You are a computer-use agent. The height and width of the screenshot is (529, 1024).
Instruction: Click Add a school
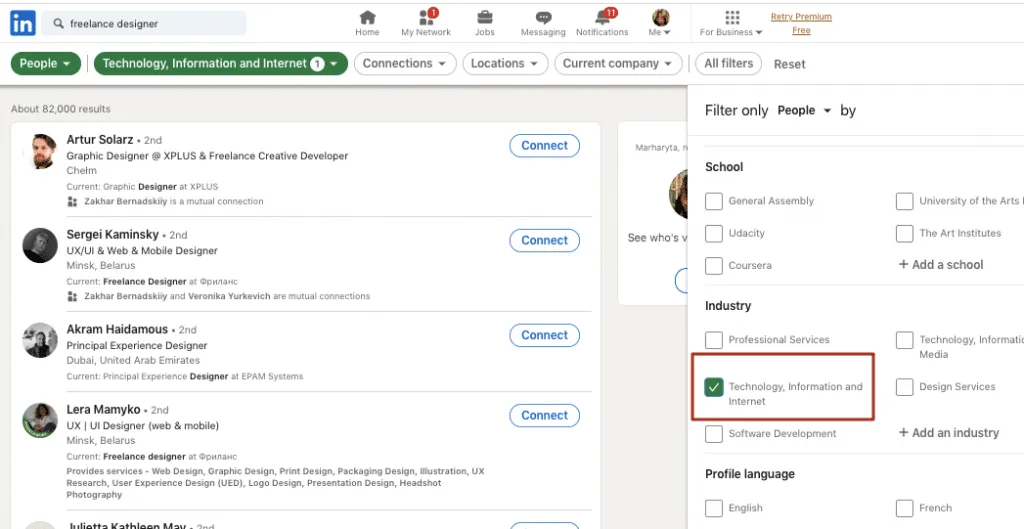point(941,264)
